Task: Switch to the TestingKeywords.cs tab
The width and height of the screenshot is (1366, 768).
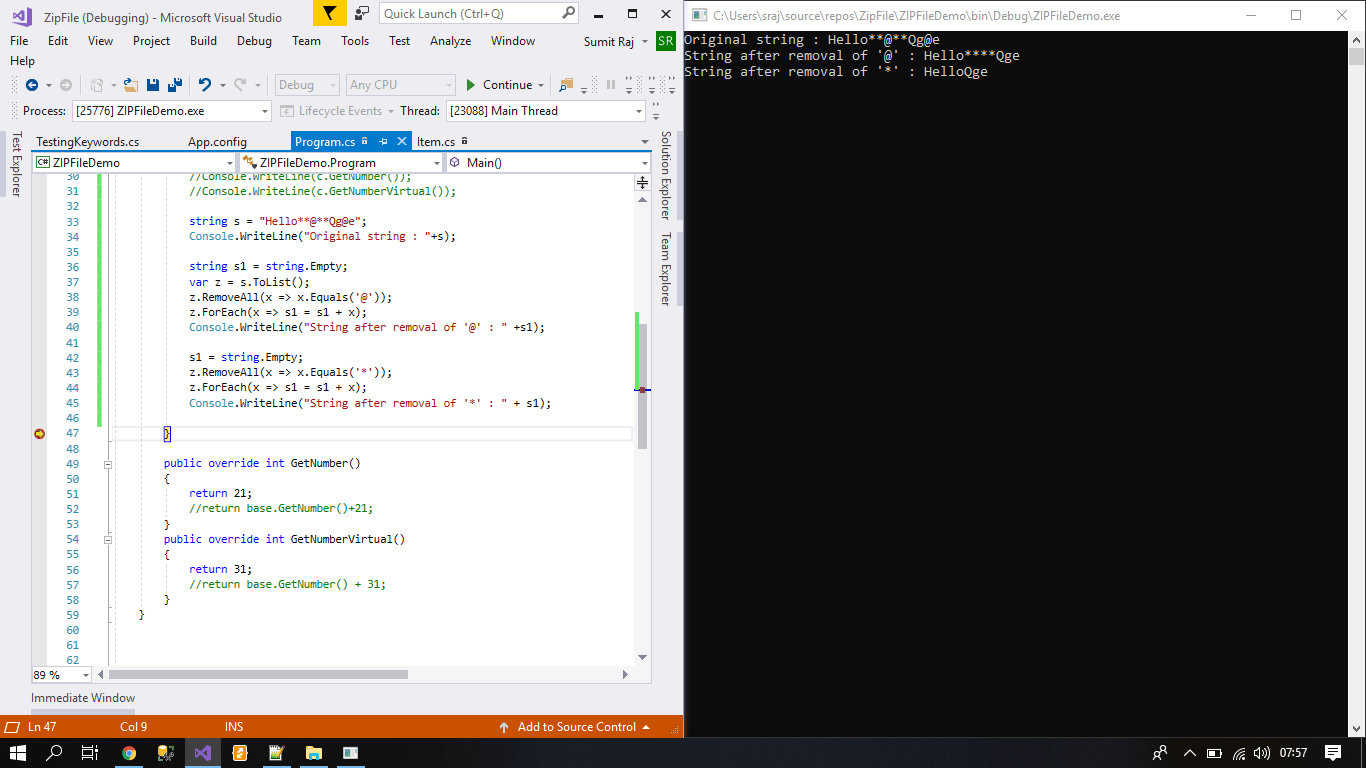Action: [88, 142]
